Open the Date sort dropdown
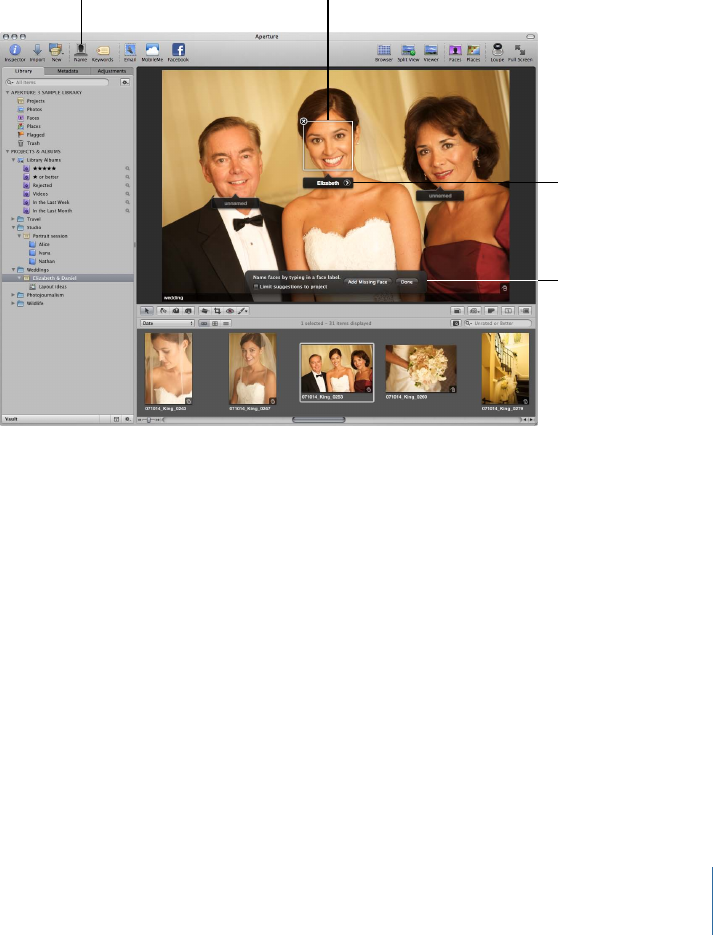 (x=168, y=323)
